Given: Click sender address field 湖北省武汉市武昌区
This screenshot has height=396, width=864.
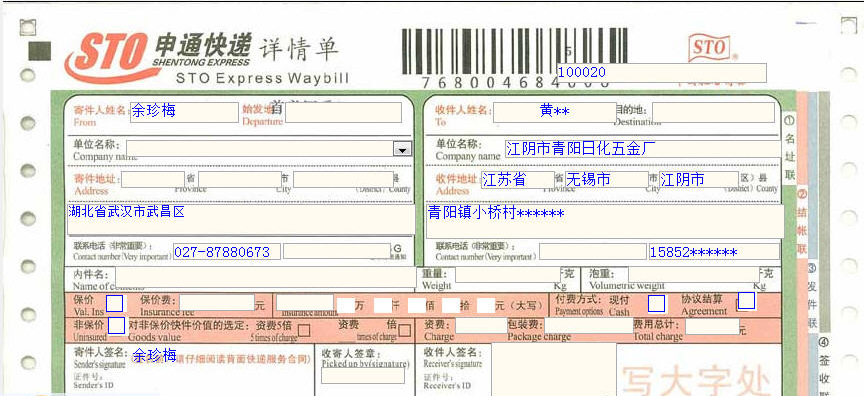Looking at the screenshot, I should pyautogui.click(x=241, y=220).
